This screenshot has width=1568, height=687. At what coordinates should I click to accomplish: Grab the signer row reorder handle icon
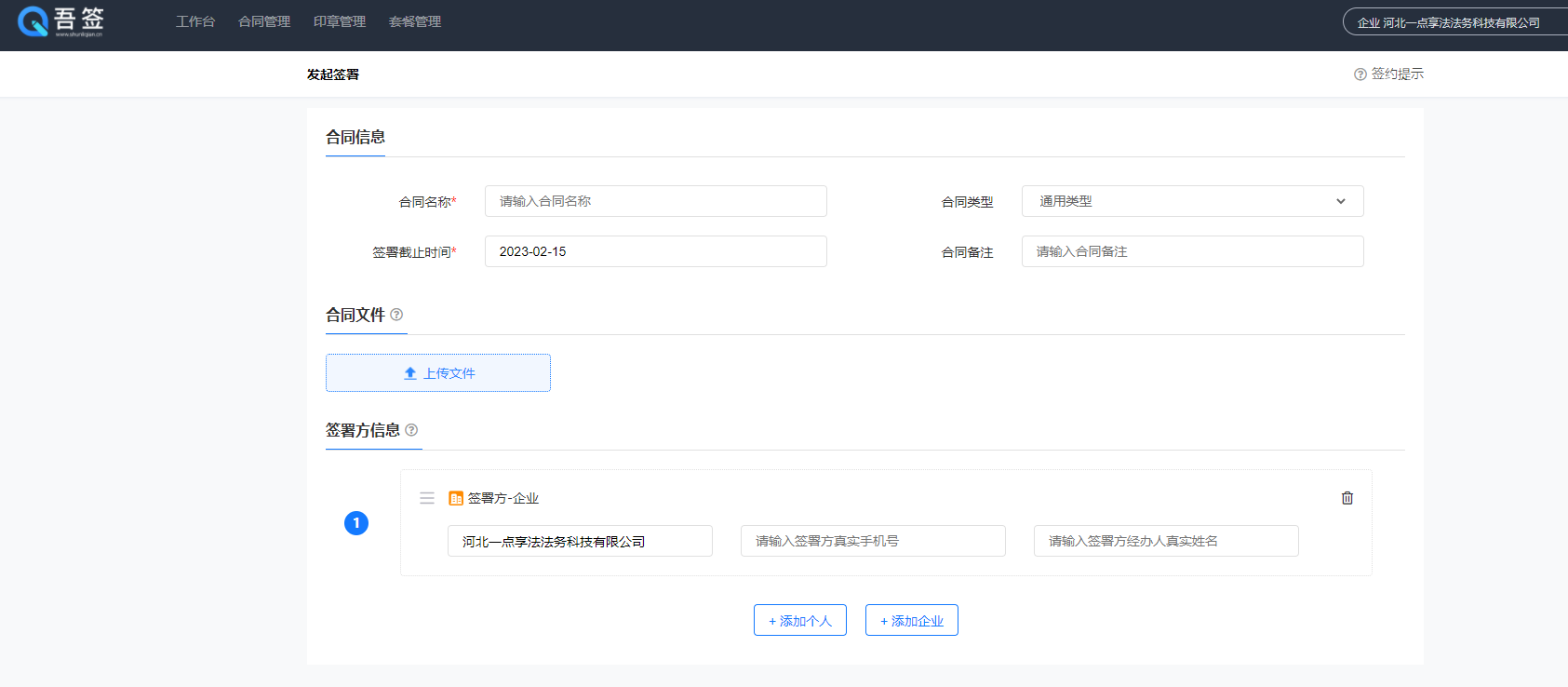(x=427, y=498)
